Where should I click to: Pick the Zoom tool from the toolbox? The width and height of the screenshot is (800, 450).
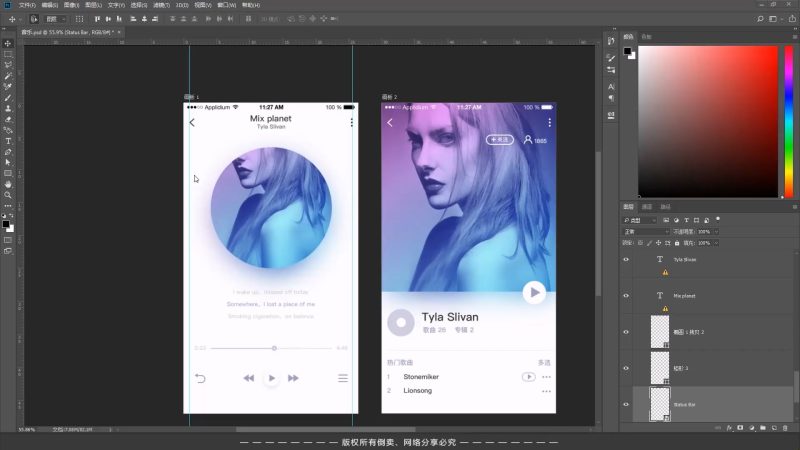coord(8,195)
